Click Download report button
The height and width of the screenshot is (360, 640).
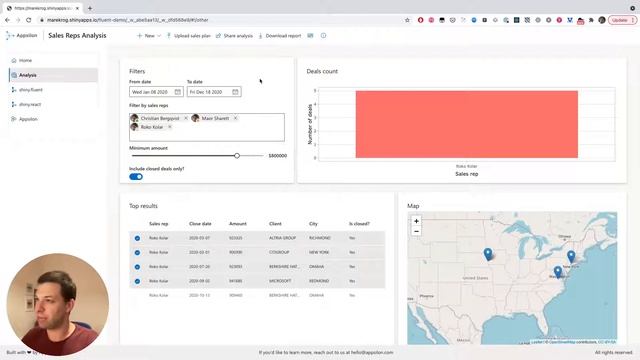pyautogui.click(x=280, y=36)
